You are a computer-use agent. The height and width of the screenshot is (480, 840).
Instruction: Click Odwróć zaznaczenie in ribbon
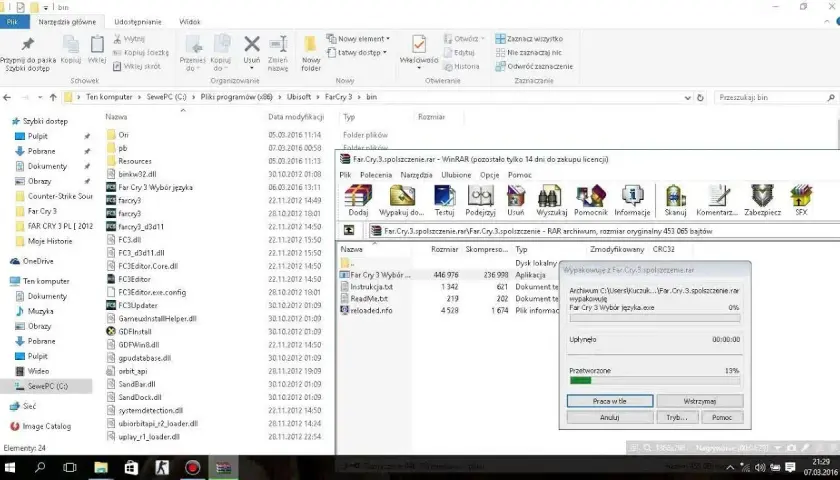click(x=534, y=66)
